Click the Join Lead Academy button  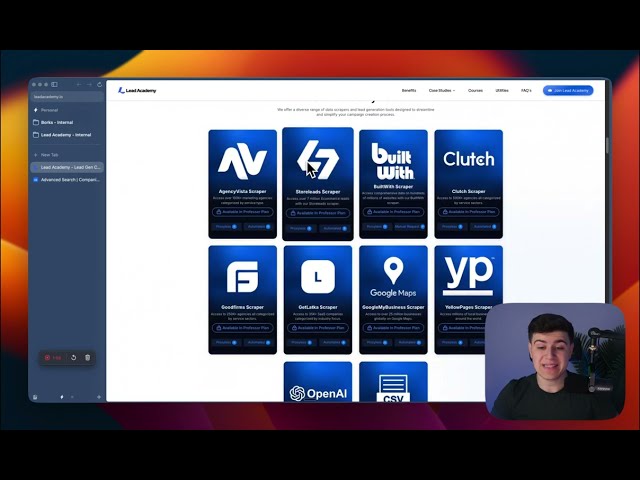[x=568, y=90]
